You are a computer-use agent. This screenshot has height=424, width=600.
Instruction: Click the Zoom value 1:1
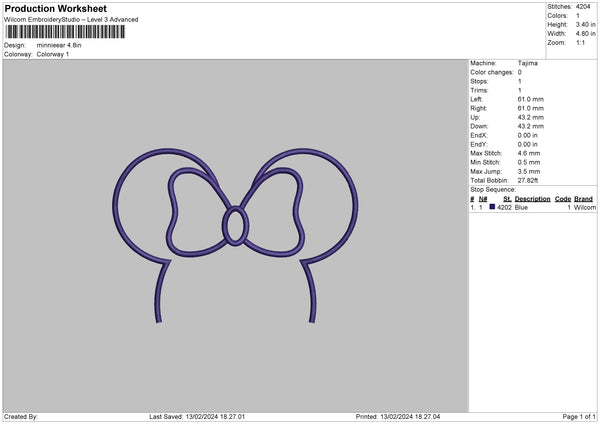[x=580, y=42]
